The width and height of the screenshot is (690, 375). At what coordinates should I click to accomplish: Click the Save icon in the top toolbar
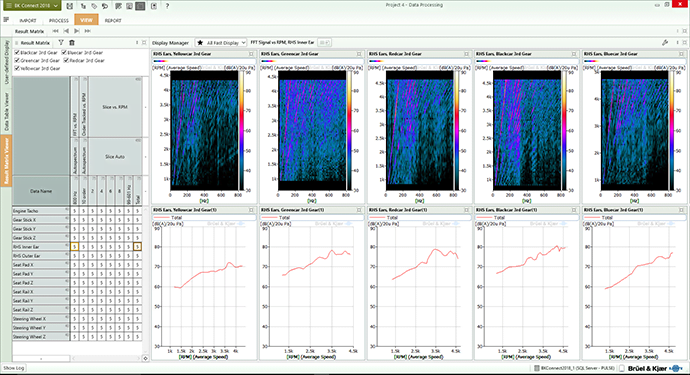click(70, 6)
